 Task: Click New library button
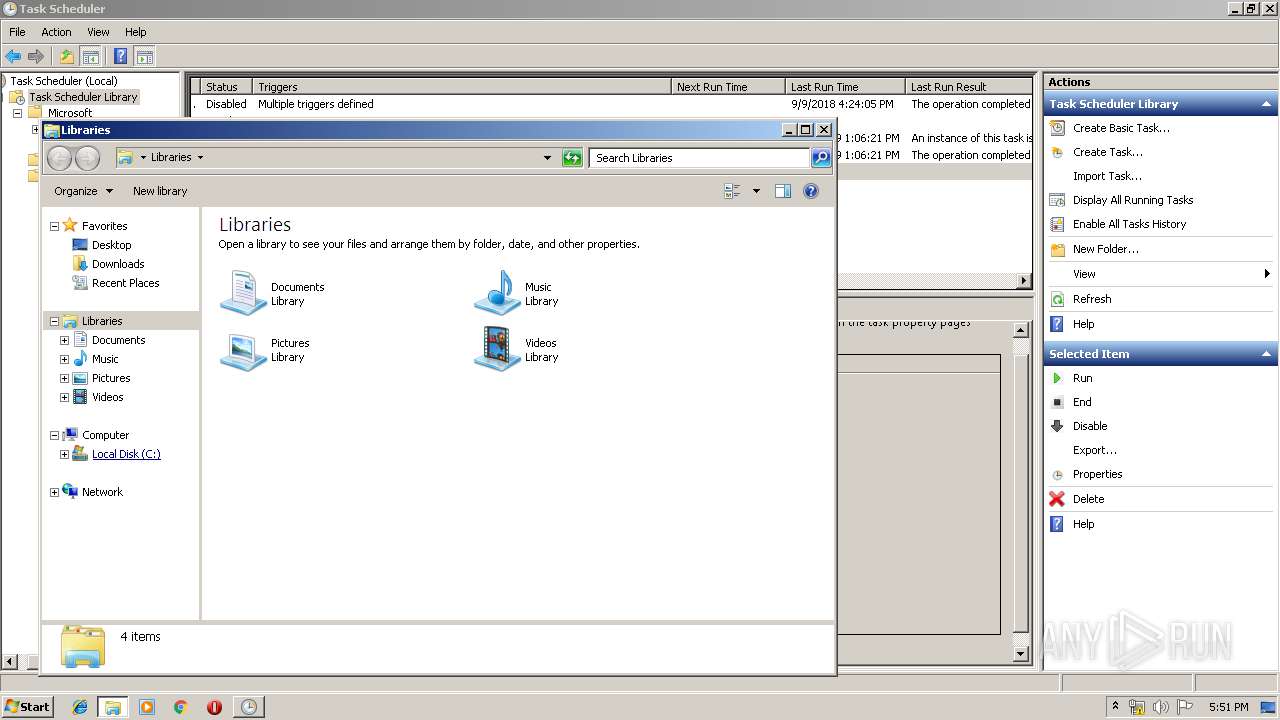(x=160, y=191)
